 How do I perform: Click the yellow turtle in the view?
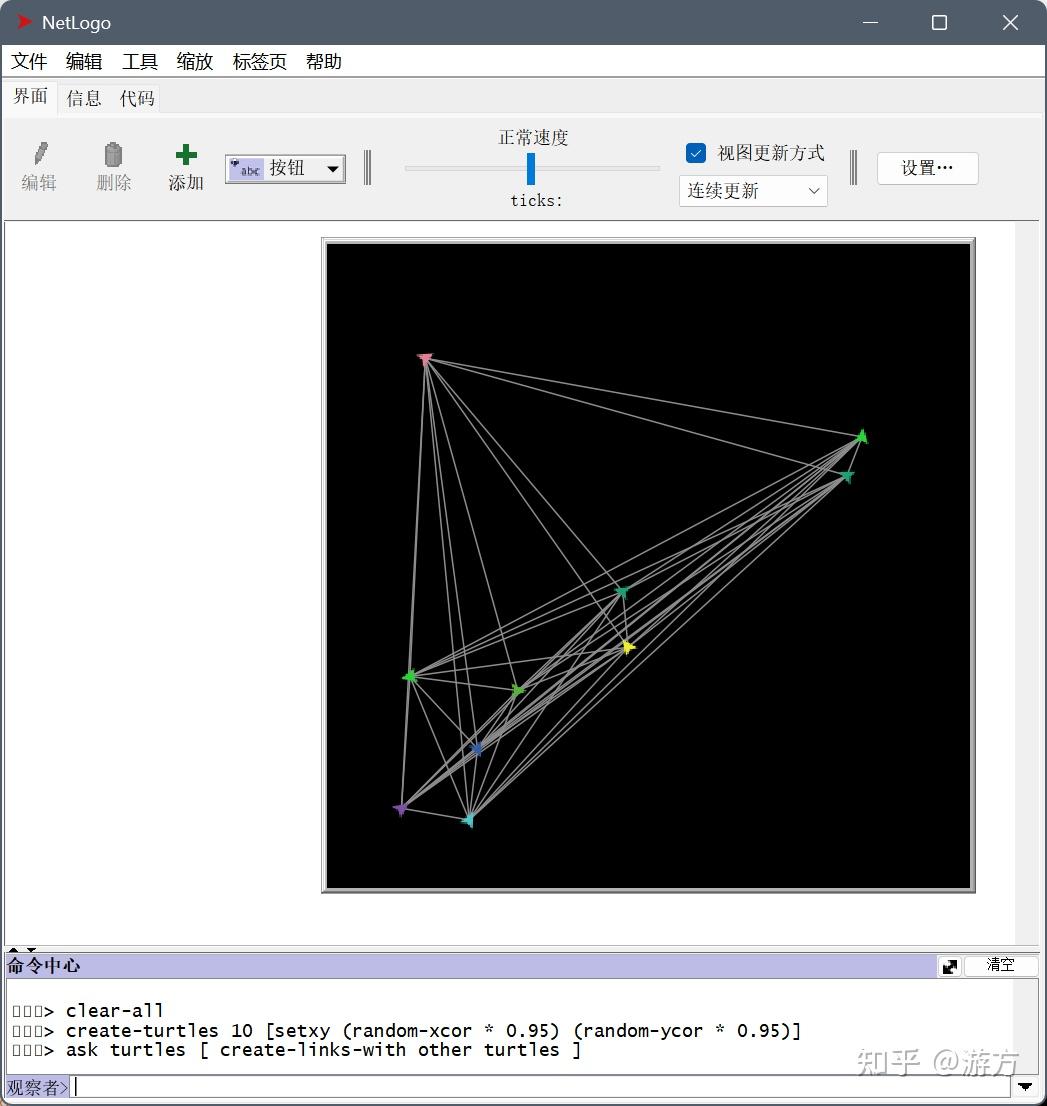[x=627, y=647]
